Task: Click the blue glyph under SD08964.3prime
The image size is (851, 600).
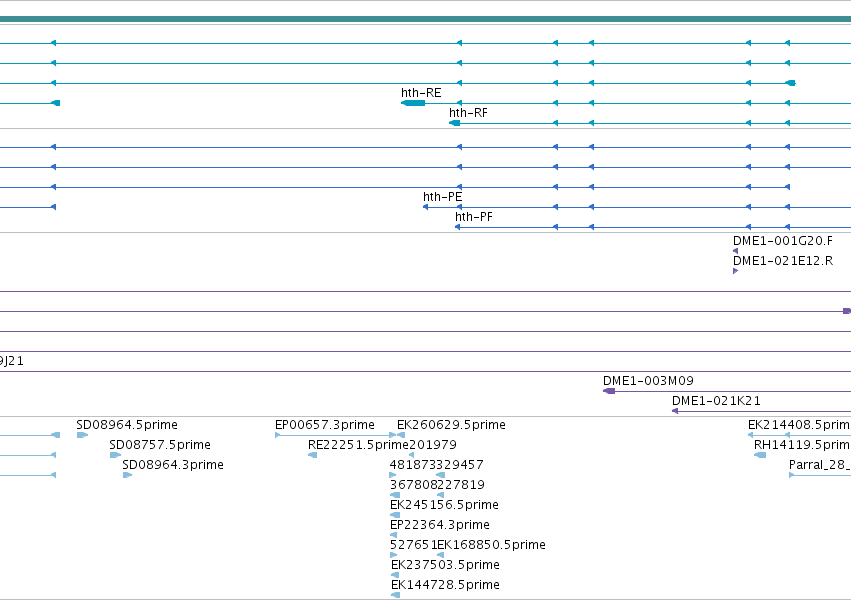Action: point(128,475)
